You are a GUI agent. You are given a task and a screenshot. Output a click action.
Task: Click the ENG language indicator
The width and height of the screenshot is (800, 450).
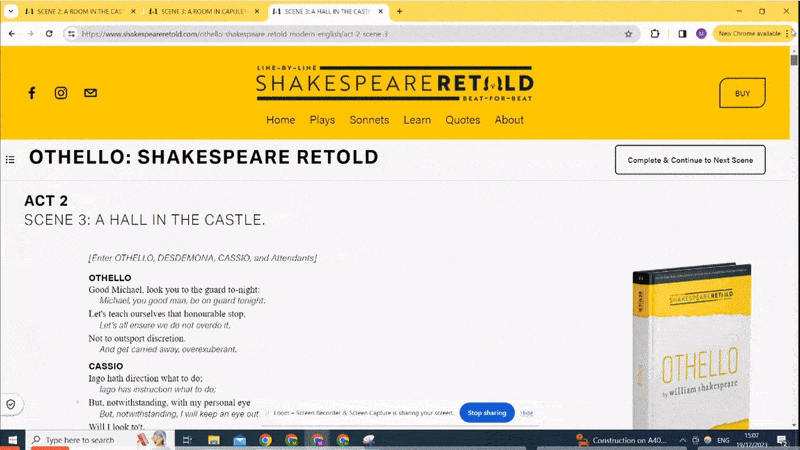723,440
